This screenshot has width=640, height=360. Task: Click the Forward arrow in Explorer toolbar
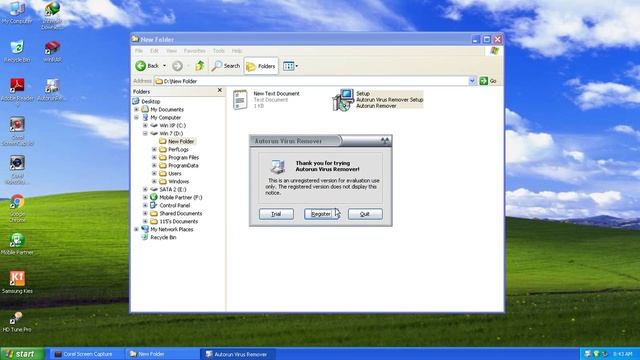[177, 66]
